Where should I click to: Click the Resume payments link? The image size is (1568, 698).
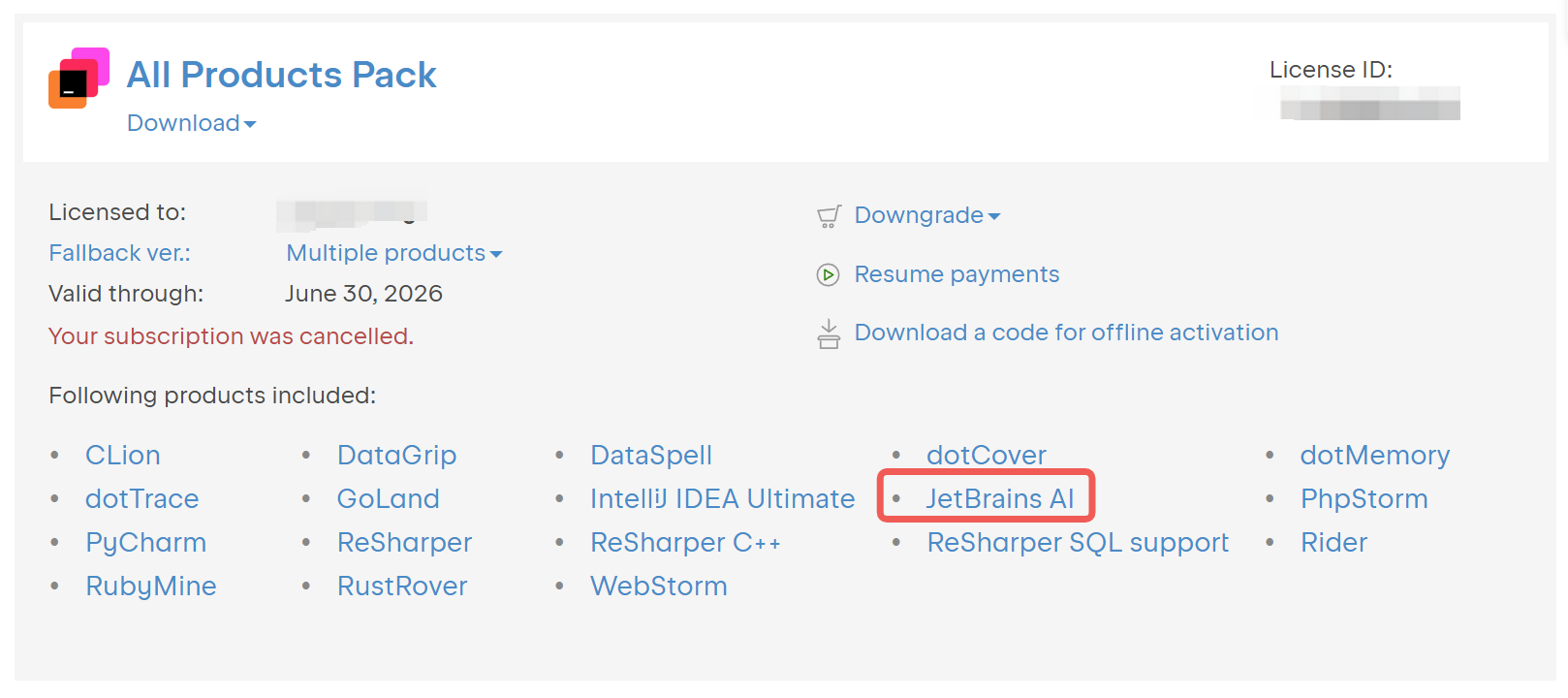point(956,274)
